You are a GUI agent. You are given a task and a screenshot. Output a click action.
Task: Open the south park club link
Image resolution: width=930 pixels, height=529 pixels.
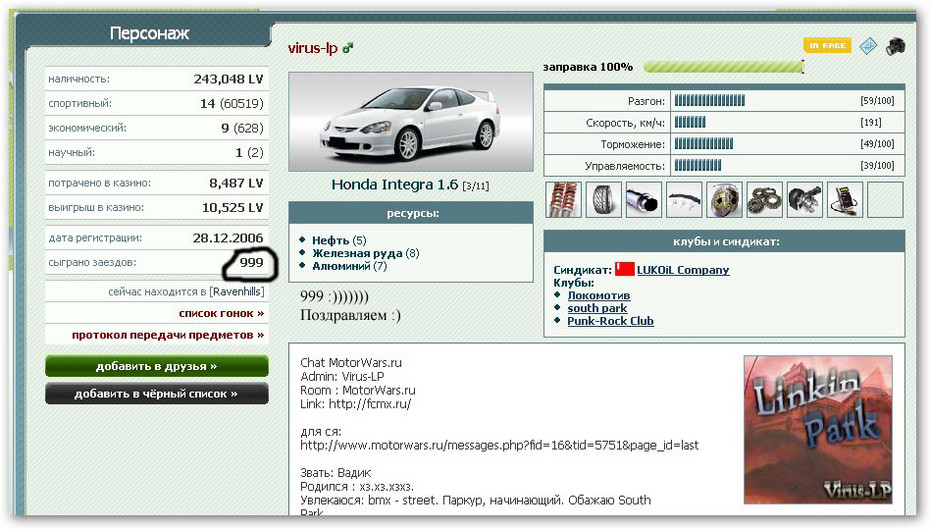coord(597,308)
